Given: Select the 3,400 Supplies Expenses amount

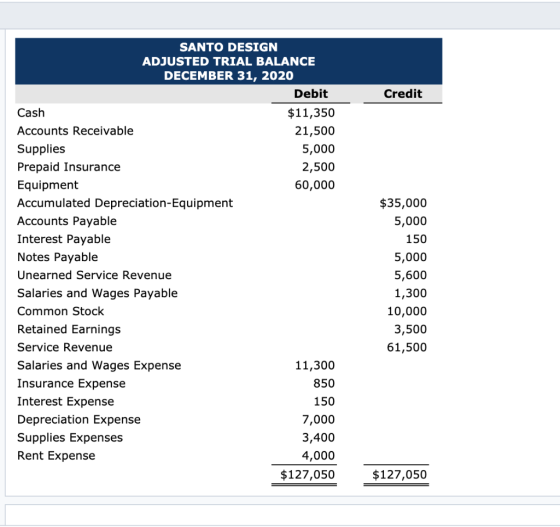Looking at the screenshot, I should click(x=318, y=437).
